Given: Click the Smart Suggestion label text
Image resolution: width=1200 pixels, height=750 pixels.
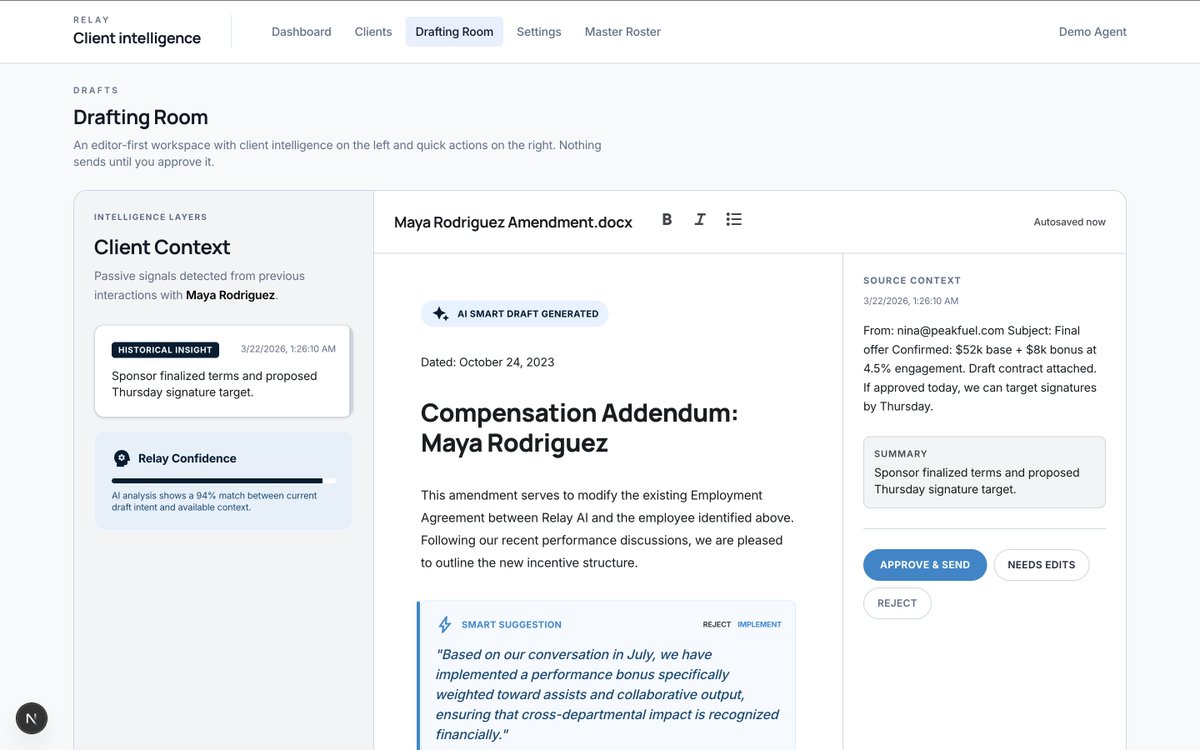Looking at the screenshot, I should coord(511,624).
